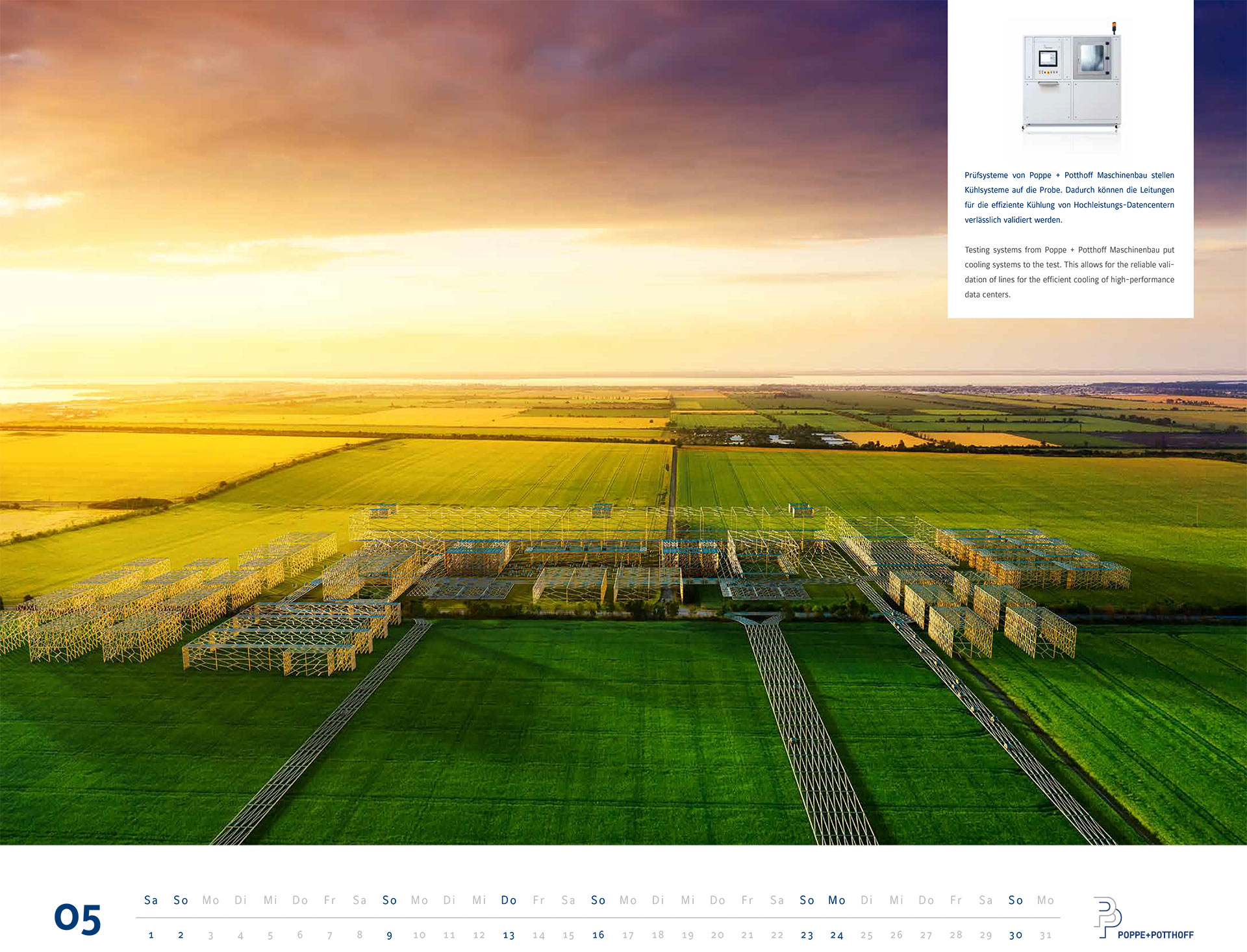
Task: Select the English paragraph starting "Testing systems from"
Action: [1069, 272]
